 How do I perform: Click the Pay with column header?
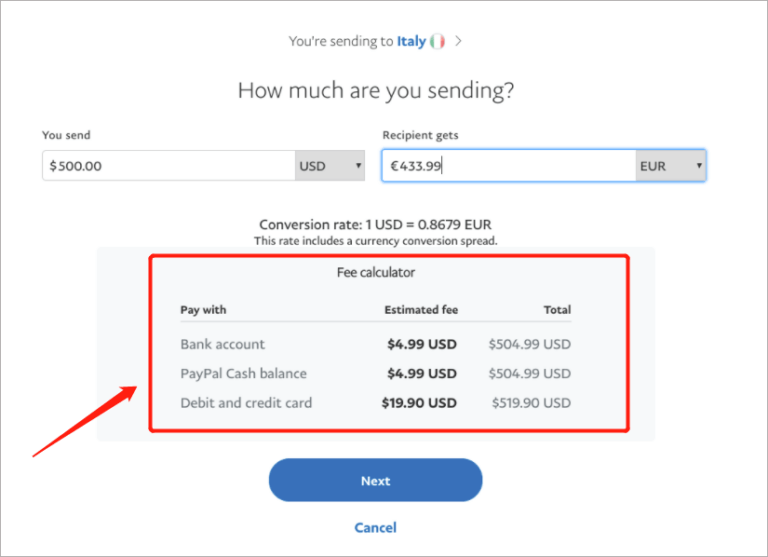[x=203, y=310]
